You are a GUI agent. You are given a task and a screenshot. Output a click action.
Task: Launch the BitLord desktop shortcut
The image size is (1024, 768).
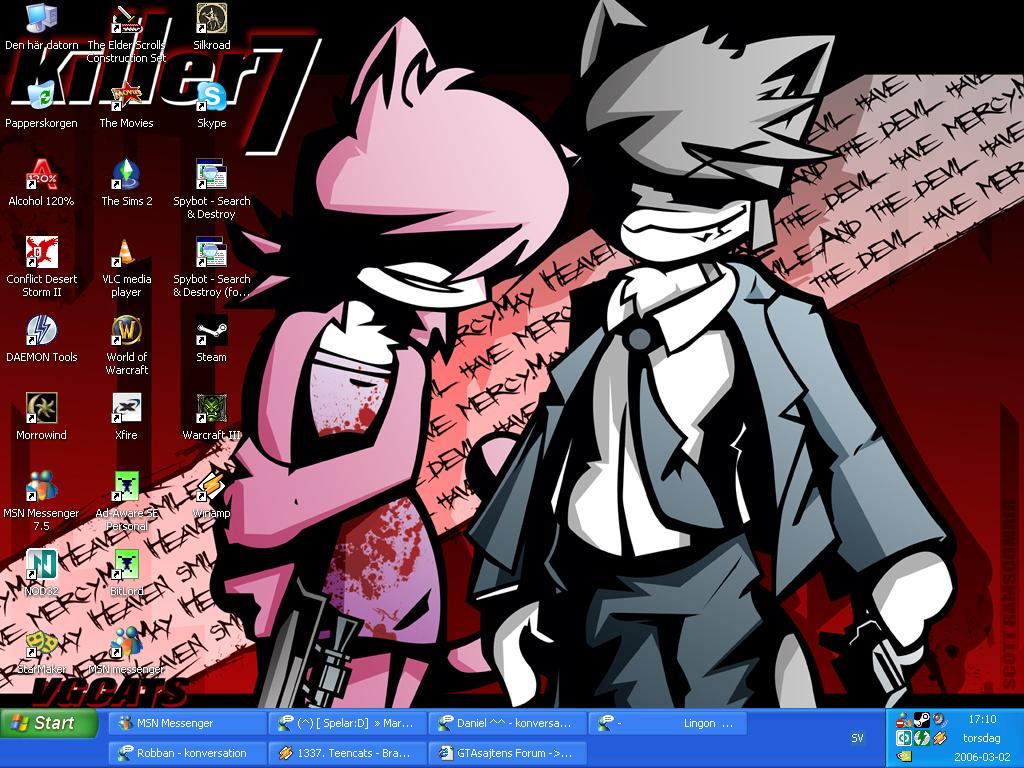(126, 573)
